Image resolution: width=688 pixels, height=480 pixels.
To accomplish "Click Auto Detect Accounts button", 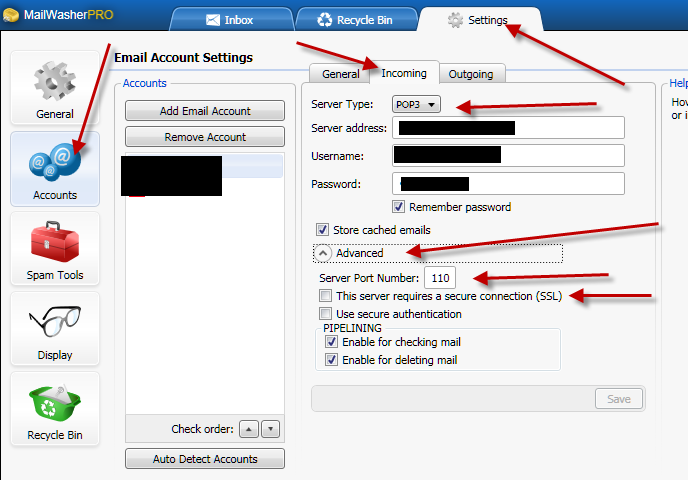I will (205, 459).
